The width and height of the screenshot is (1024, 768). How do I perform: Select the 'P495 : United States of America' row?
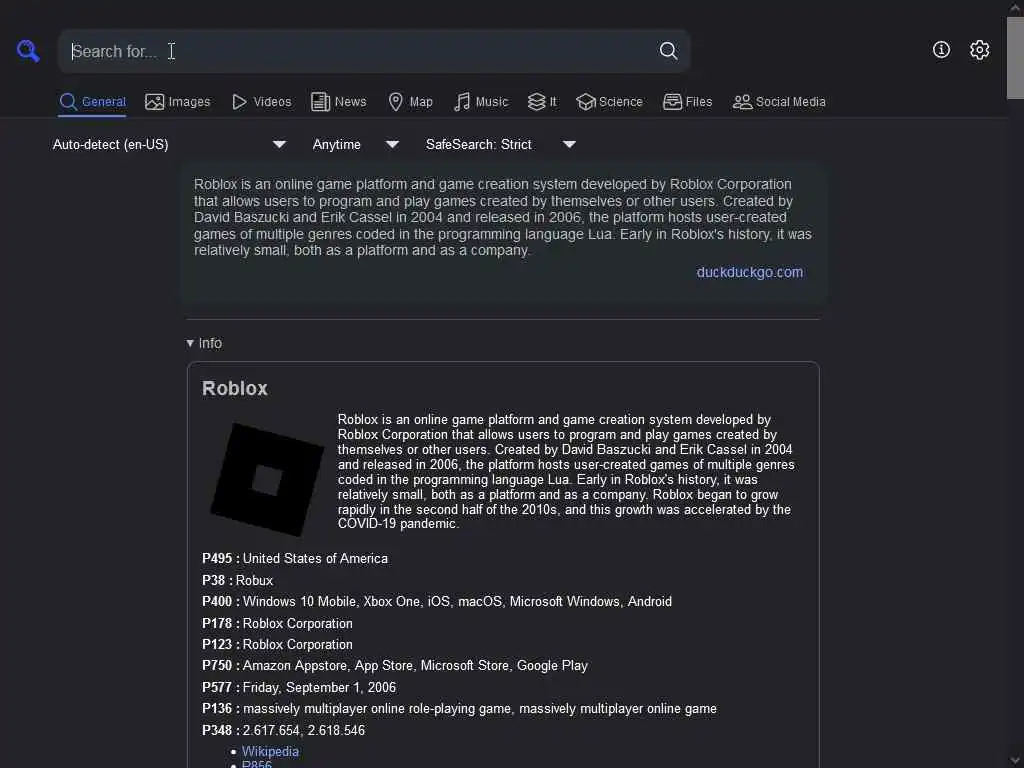pyautogui.click(x=295, y=558)
